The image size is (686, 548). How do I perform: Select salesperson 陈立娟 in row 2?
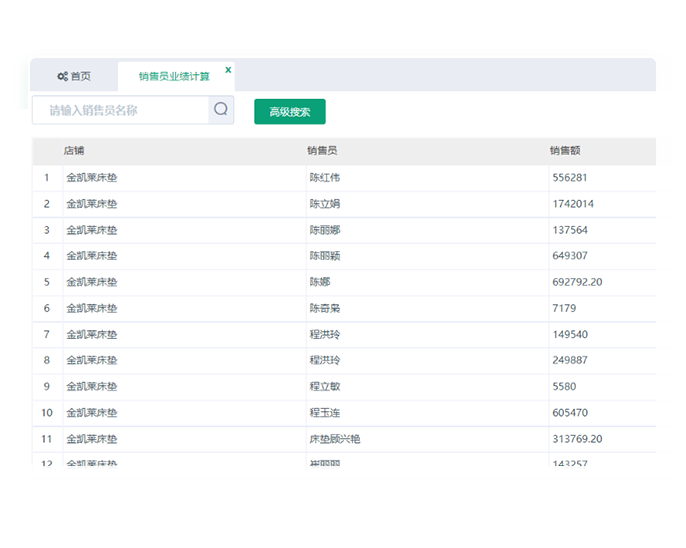[x=325, y=204]
